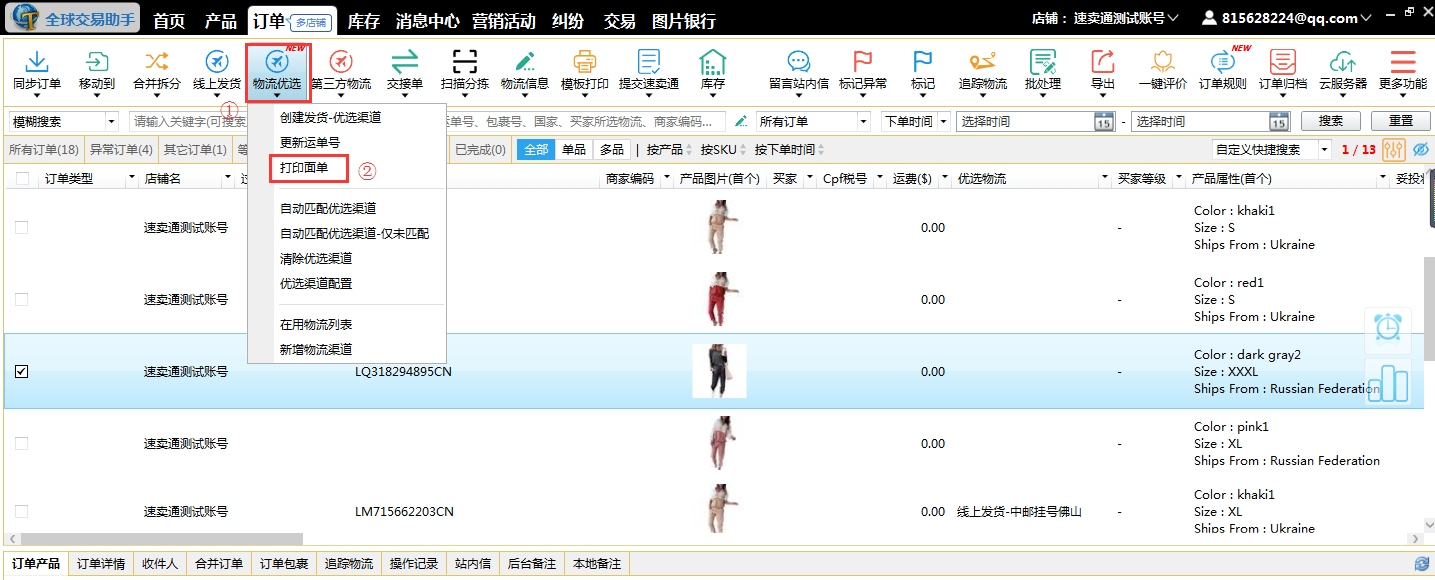Open the 订单规则 order rules tool
This screenshot has height=580, width=1435.
click(1223, 61)
